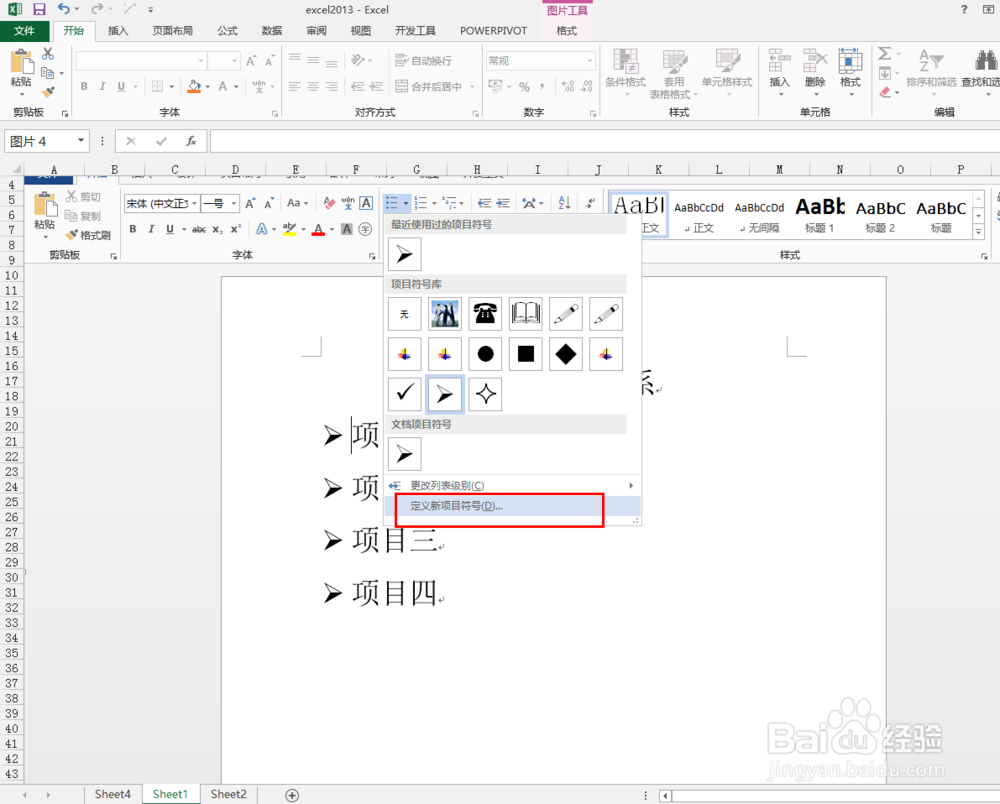Viewport: 1000px width, 804px height.
Task: Switch to the 插入 ribbon tab
Action: point(117,30)
